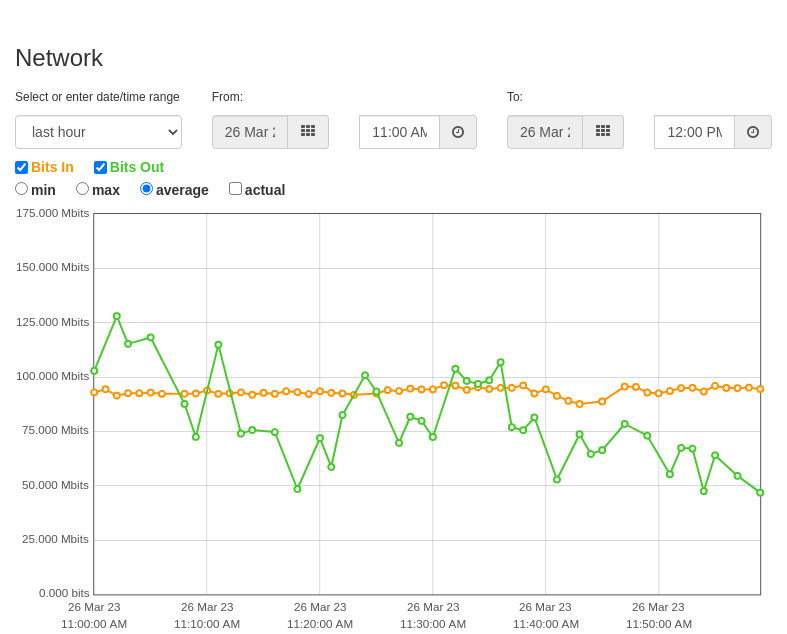The width and height of the screenshot is (787, 634).
Task: Click the 11:20:00 AM time axis label
Action: pos(320,624)
